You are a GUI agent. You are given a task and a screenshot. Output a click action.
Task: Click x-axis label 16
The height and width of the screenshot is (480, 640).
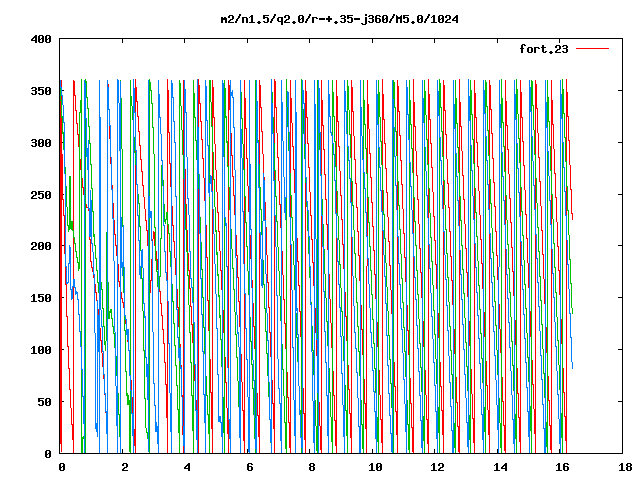click(x=562, y=467)
